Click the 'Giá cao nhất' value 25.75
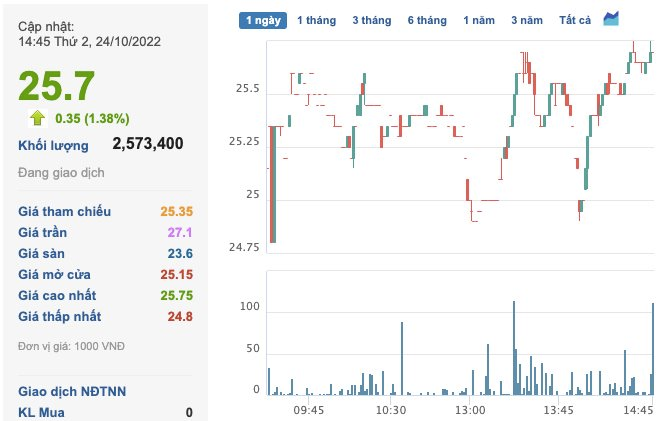 coord(176,295)
